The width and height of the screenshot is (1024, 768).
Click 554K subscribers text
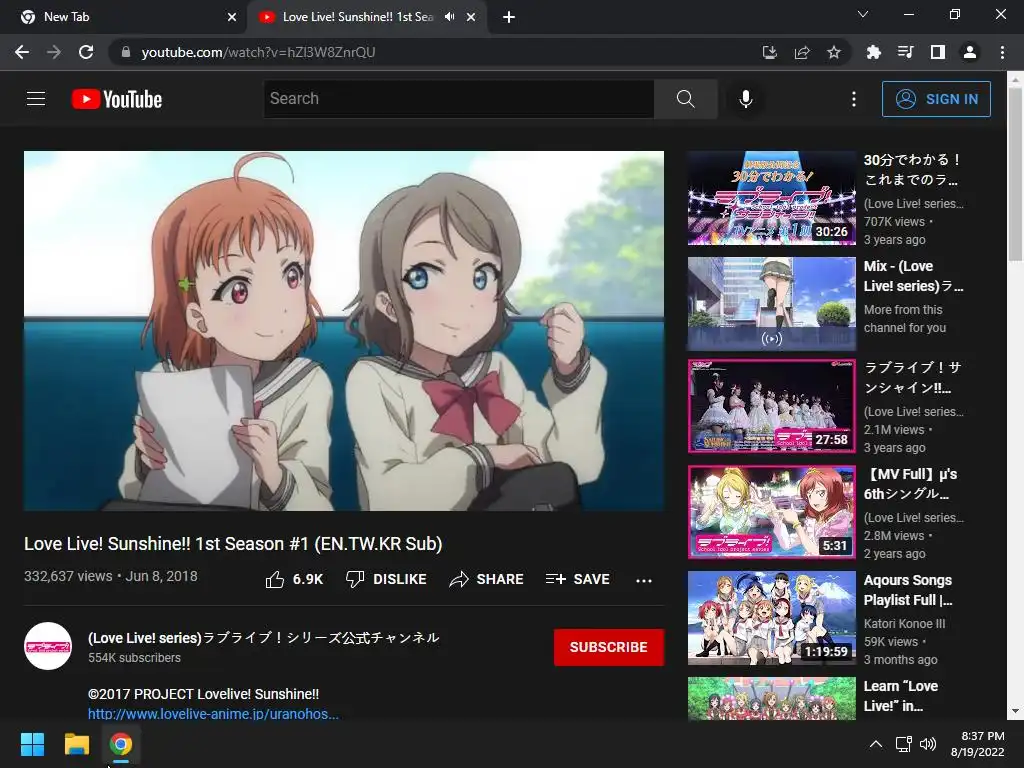click(135, 658)
